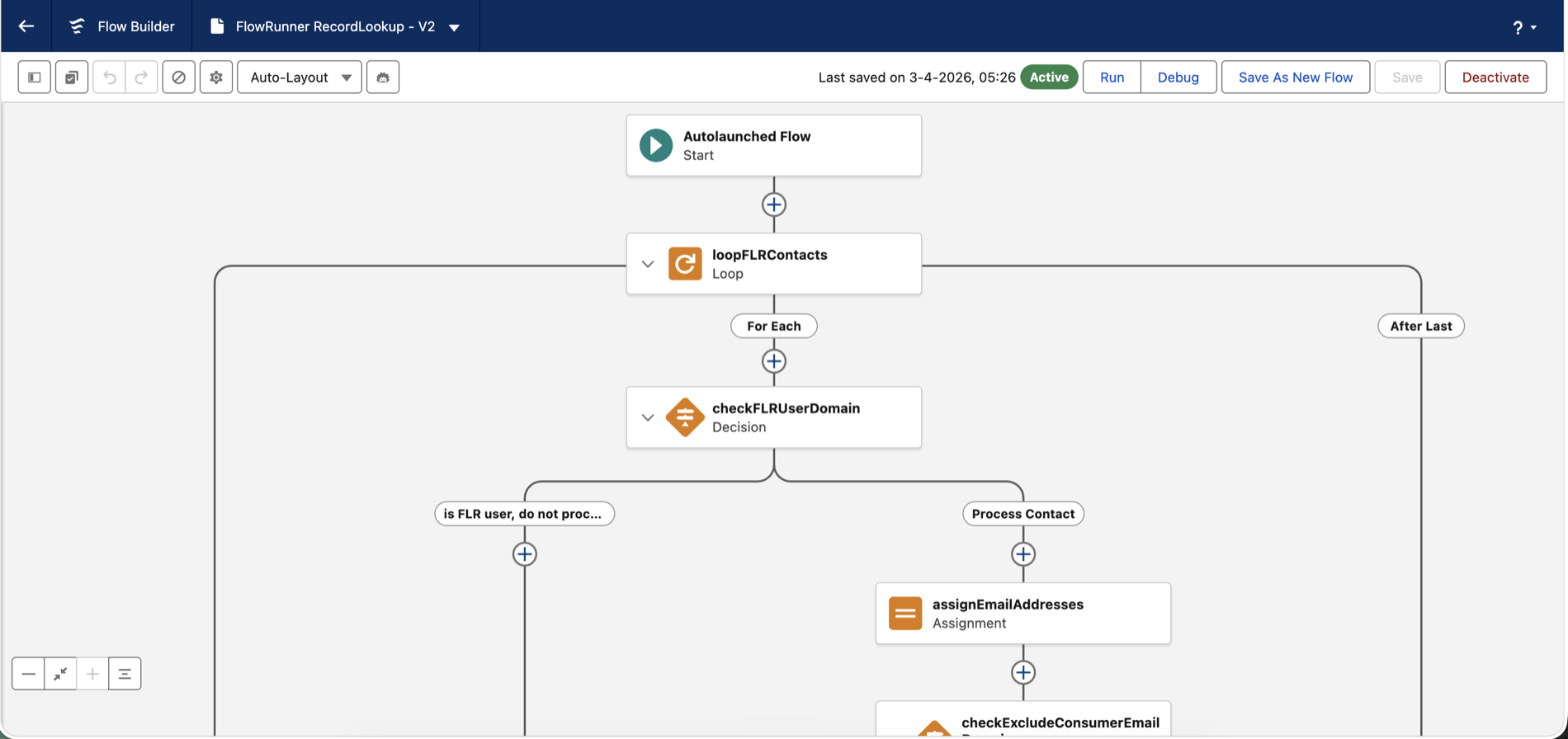
Task: Open the Auto-Layout mode dropdown
Action: (x=300, y=78)
